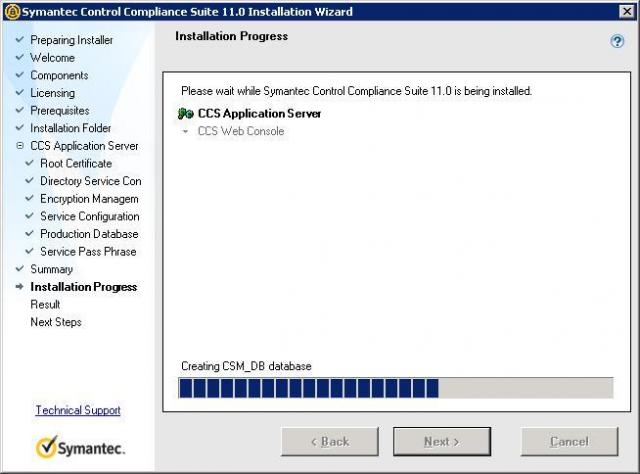Click the checkmark beside Welcome
This screenshot has width=640, height=474.
click(x=20, y=57)
